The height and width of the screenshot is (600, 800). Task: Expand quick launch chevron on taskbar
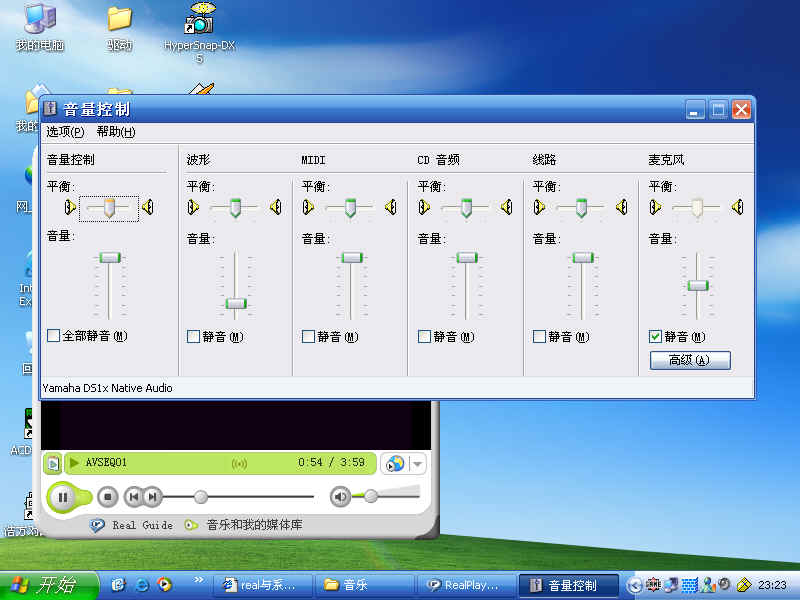point(198,580)
